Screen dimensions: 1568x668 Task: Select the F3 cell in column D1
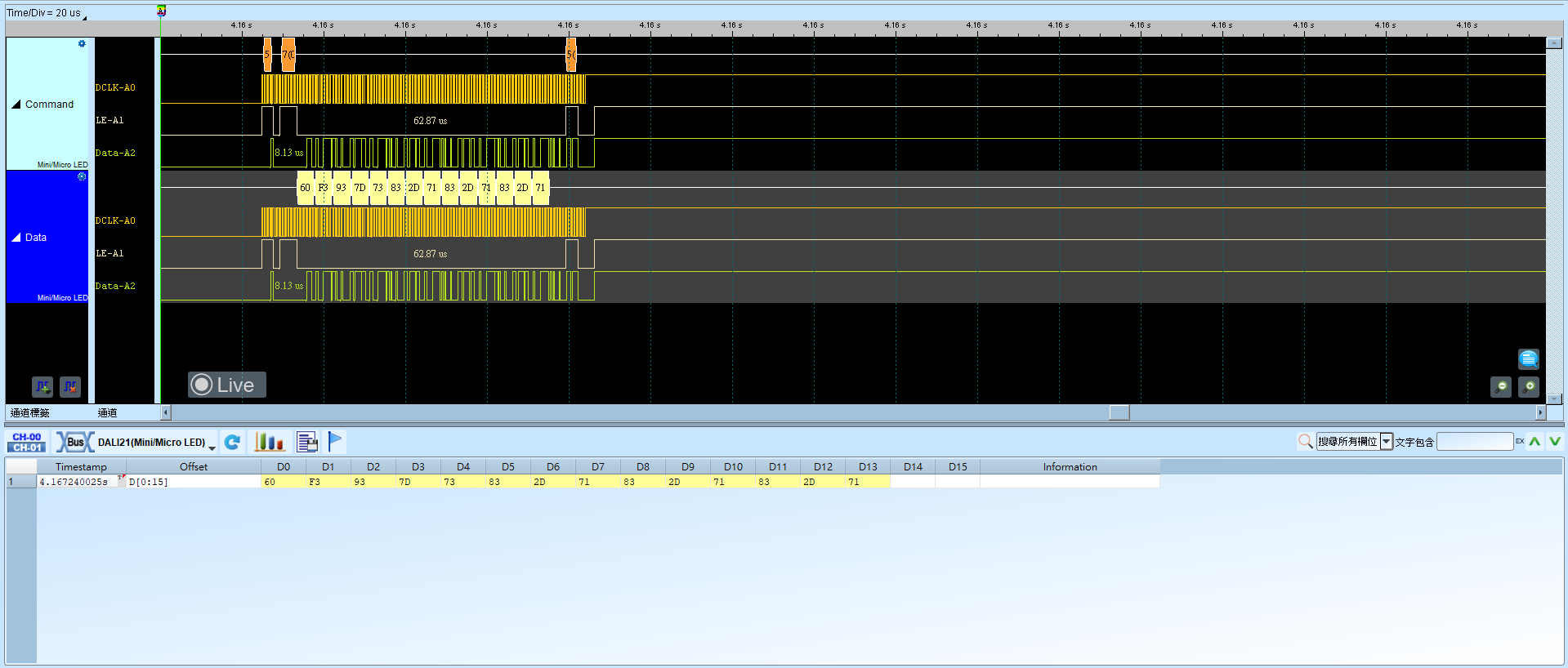pos(328,482)
